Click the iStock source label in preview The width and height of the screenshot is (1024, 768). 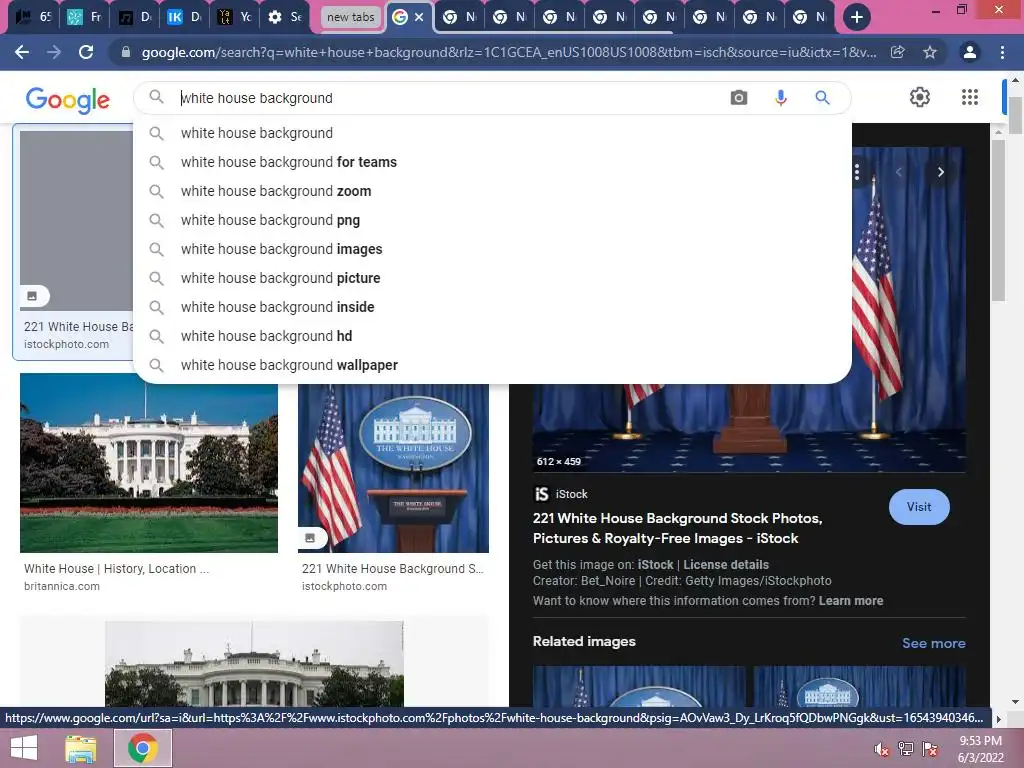click(571, 494)
